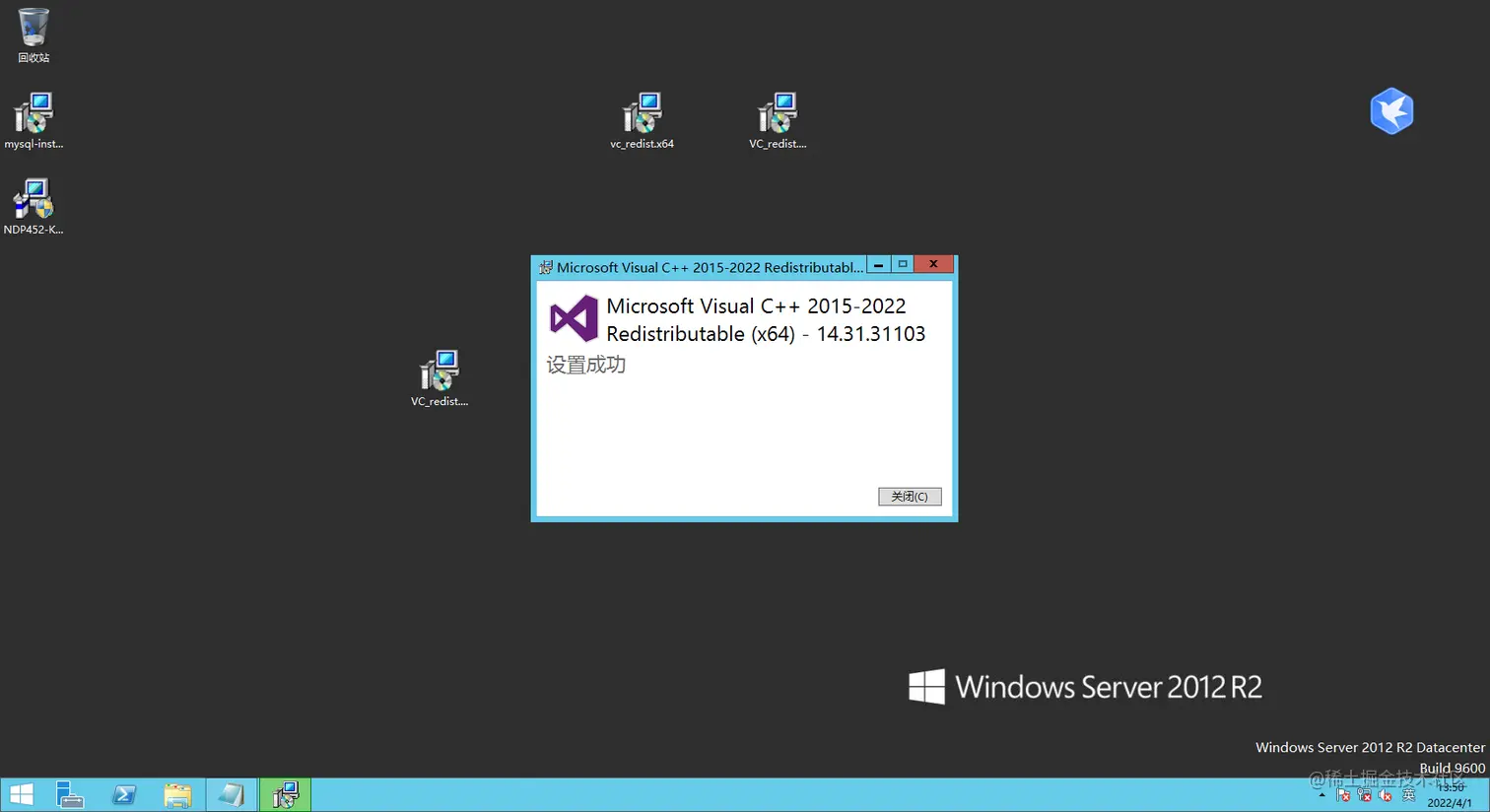
Task: Click the dialog title 'Microsoft Visual C++ 2015-2022 Redistributabl...'
Action: point(710,267)
